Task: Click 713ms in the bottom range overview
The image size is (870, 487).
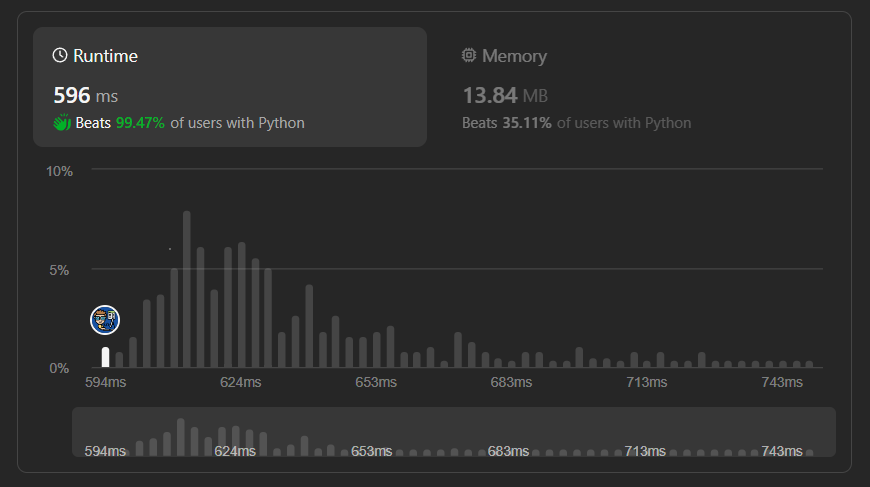Action: (x=645, y=451)
